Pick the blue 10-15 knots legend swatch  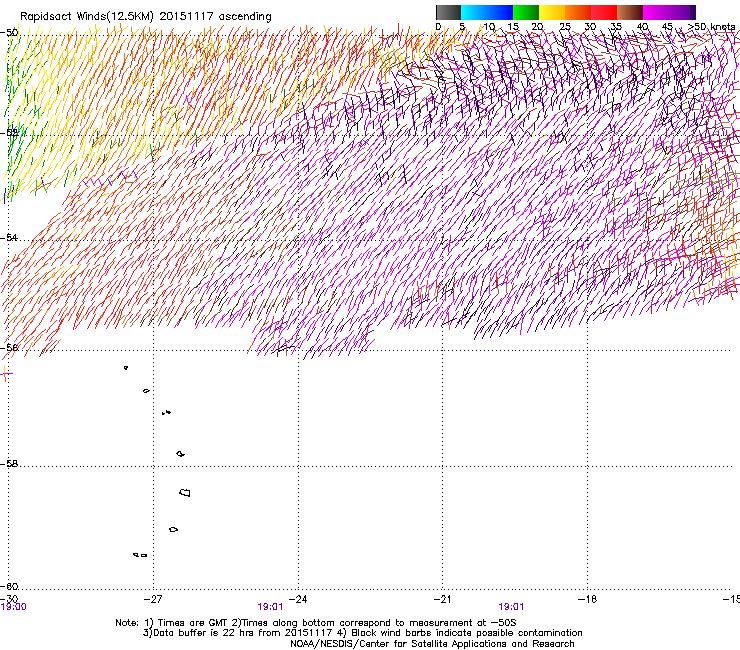pyautogui.click(x=500, y=12)
